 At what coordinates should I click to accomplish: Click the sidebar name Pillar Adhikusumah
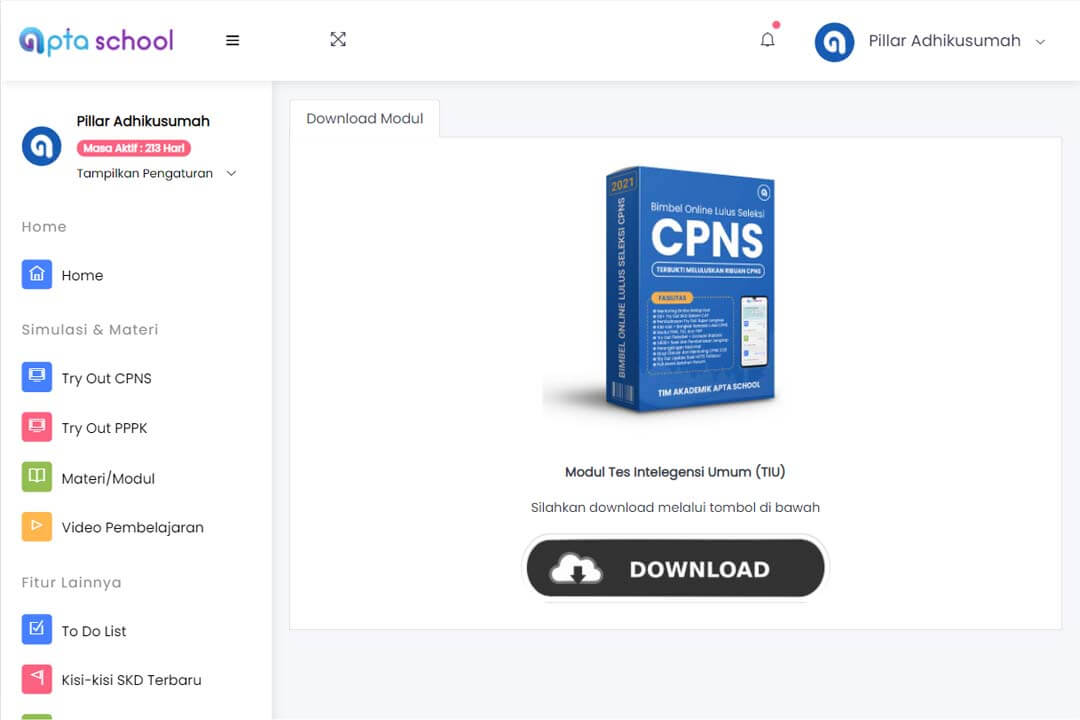(143, 121)
